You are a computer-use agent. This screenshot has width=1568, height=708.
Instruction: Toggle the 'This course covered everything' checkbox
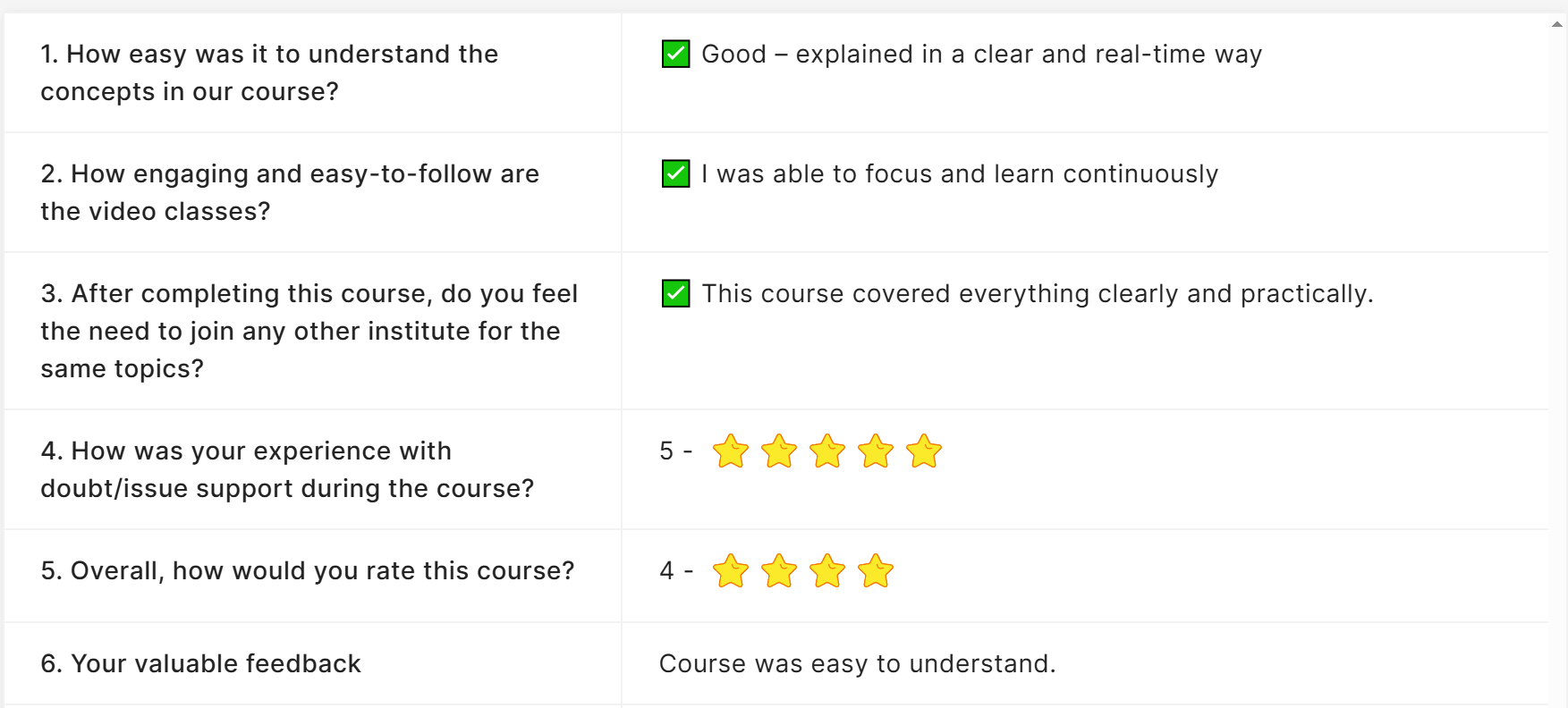coord(675,293)
